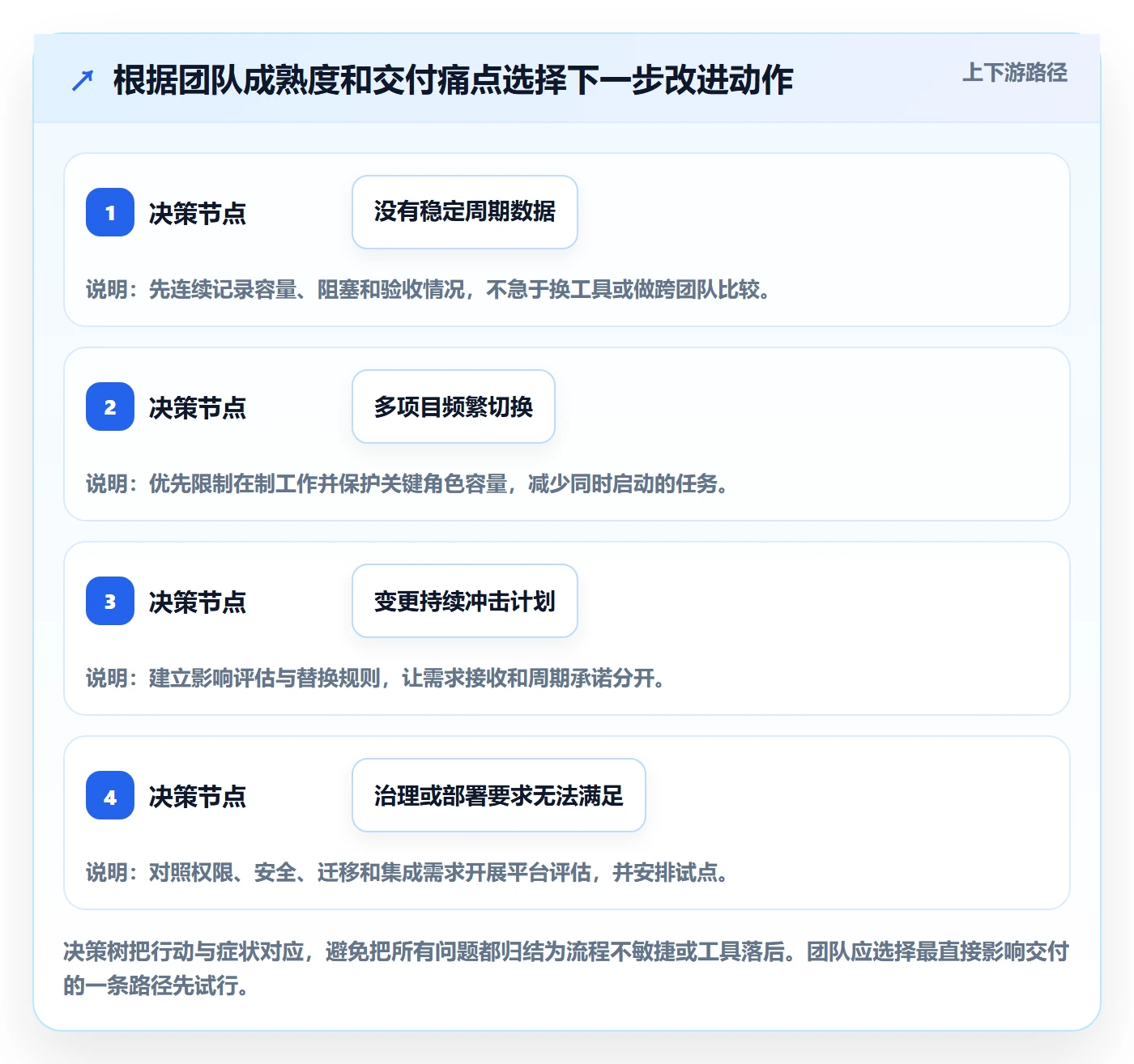The width and height of the screenshot is (1134, 1064).
Task: Click the 决策节点 label beside badge 4
Action: (198, 796)
